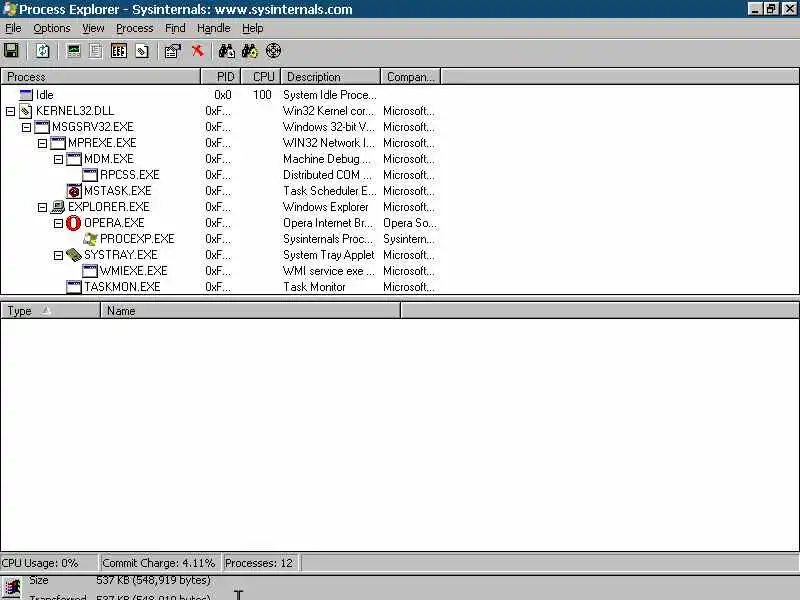Click the 'Sysintern...' company cell
The width and height of the screenshot is (800, 600).
click(x=409, y=239)
